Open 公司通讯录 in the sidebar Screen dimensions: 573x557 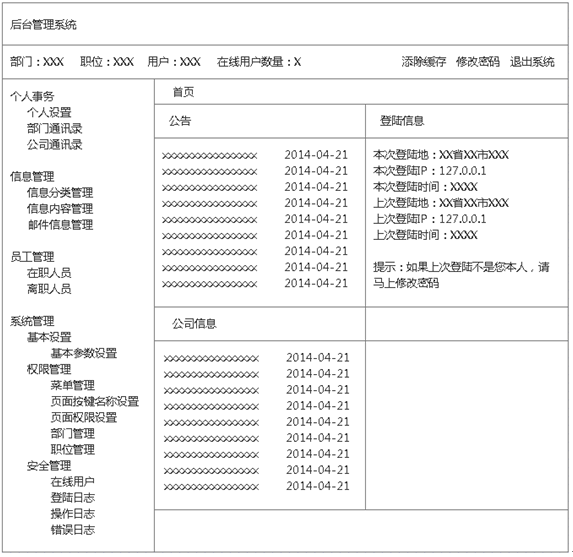(54, 144)
